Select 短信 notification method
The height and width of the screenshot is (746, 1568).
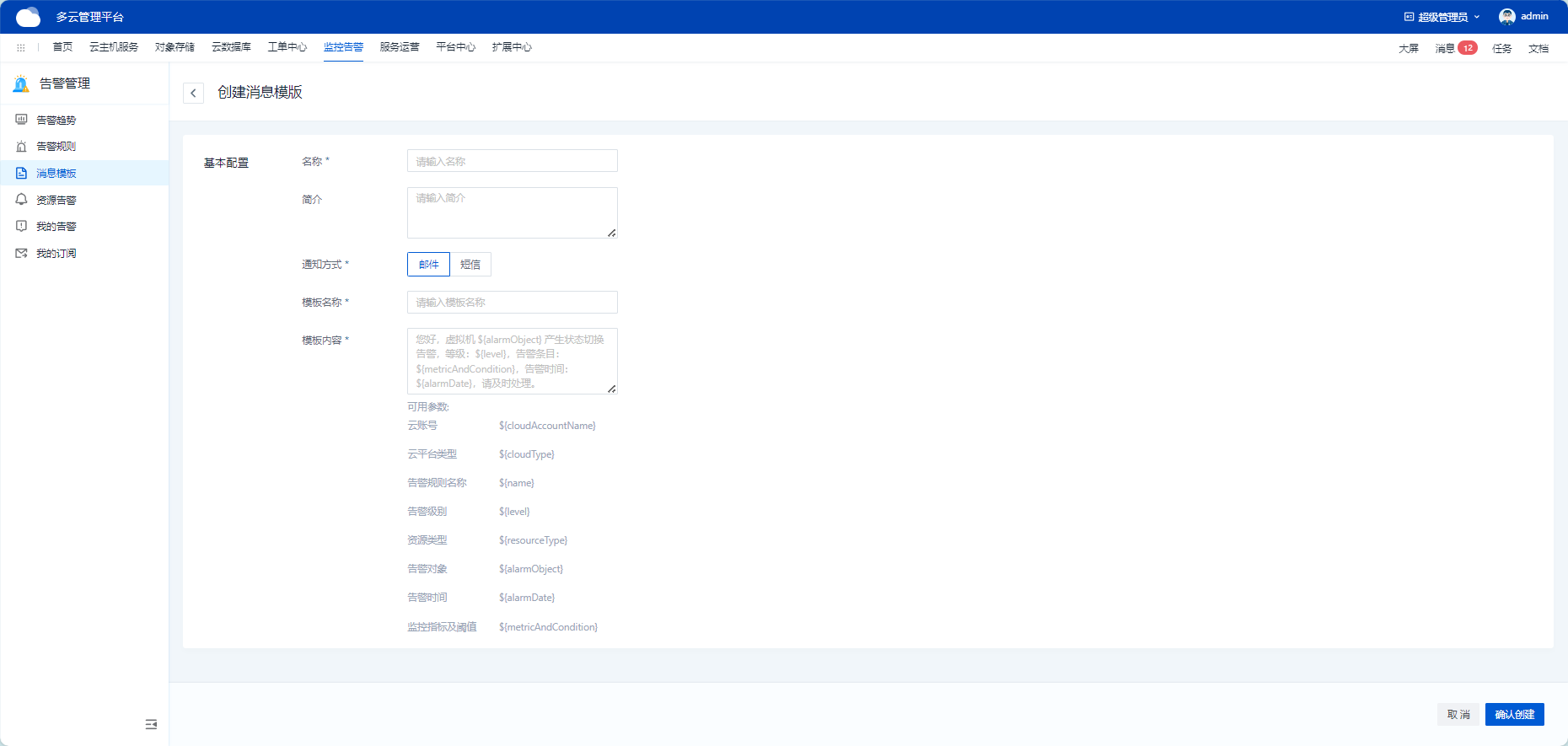470,265
